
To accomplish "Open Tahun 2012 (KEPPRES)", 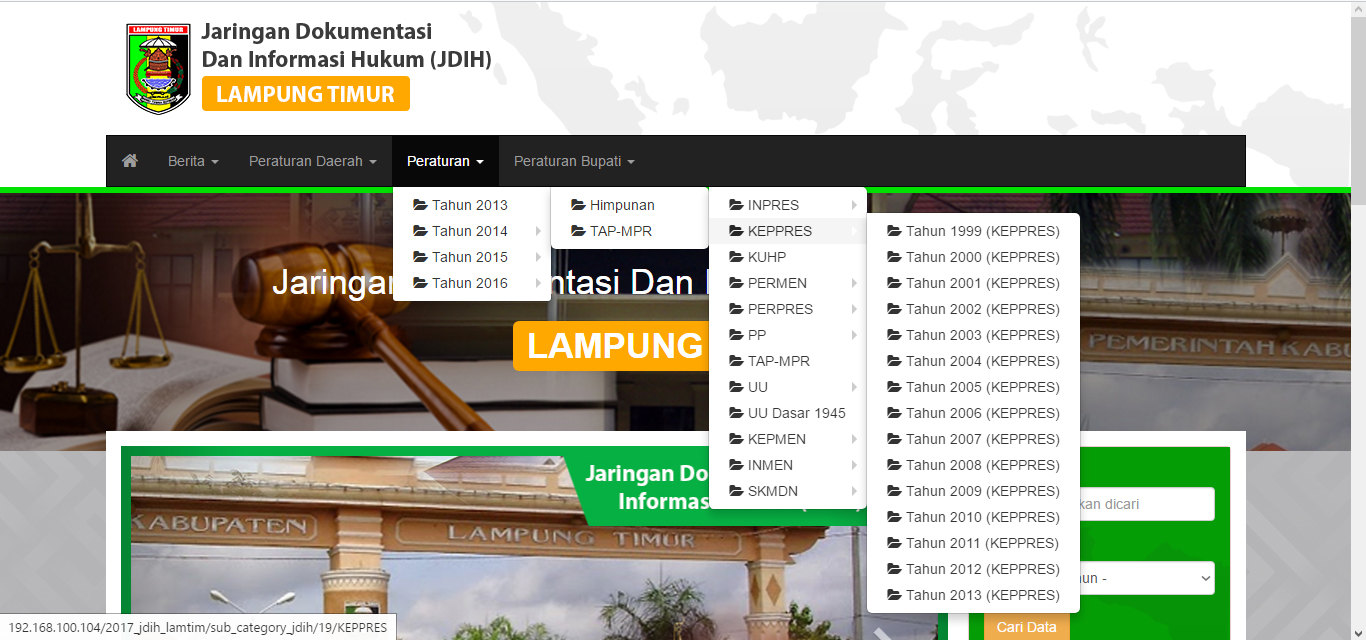I will [x=973, y=569].
